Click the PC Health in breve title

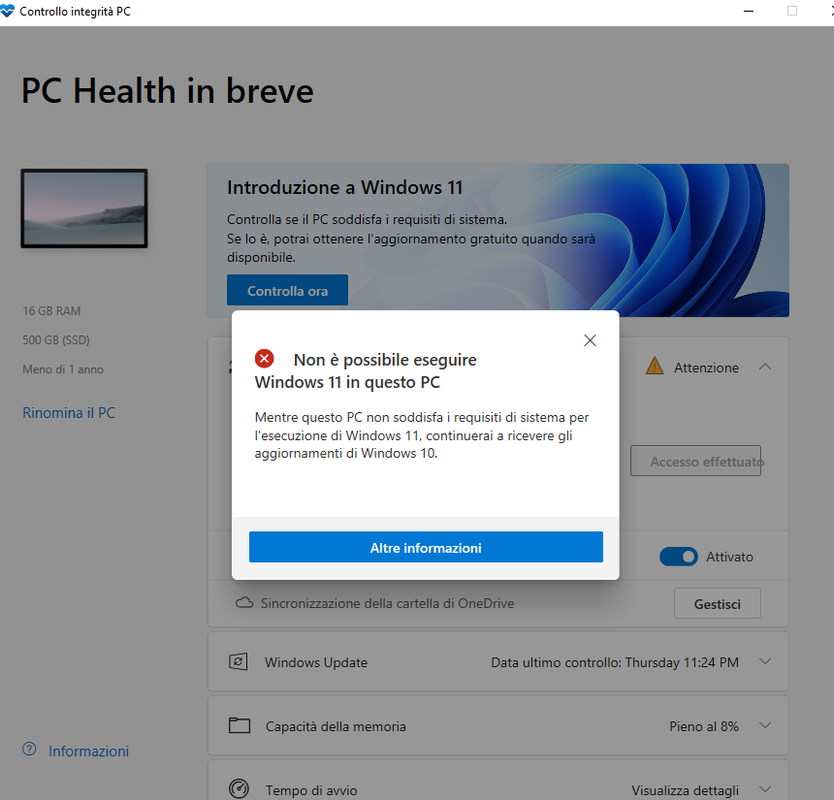[x=168, y=90]
